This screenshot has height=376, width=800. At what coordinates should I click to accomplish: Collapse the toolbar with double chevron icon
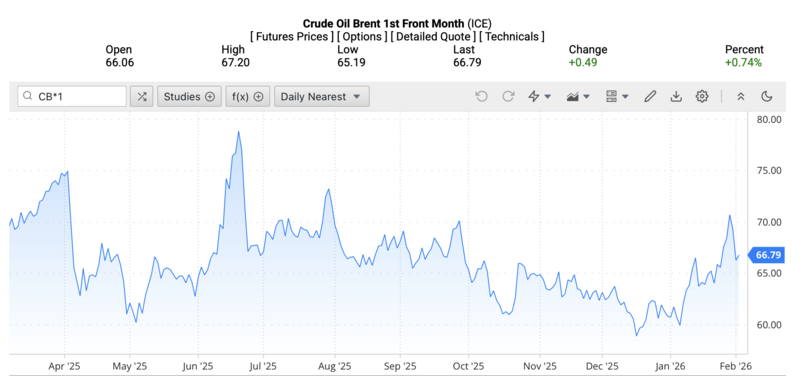pyautogui.click(x=741, y=96)
